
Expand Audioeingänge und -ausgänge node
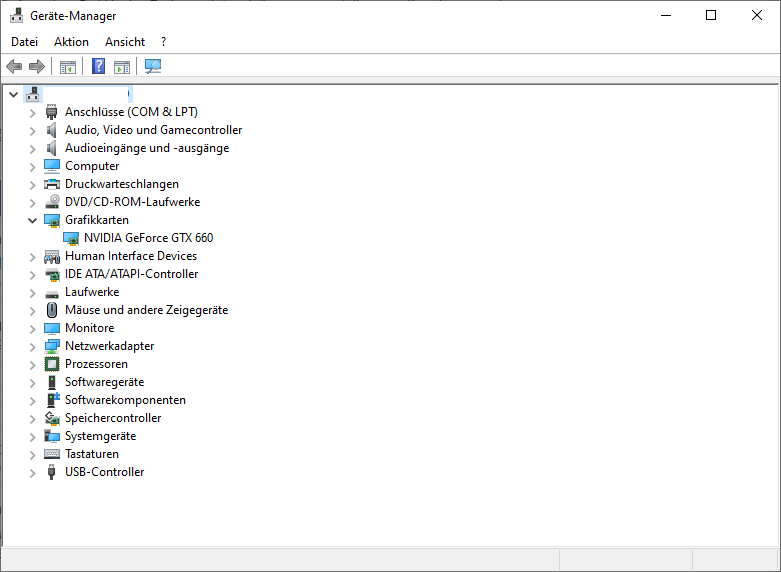[33, 148]
